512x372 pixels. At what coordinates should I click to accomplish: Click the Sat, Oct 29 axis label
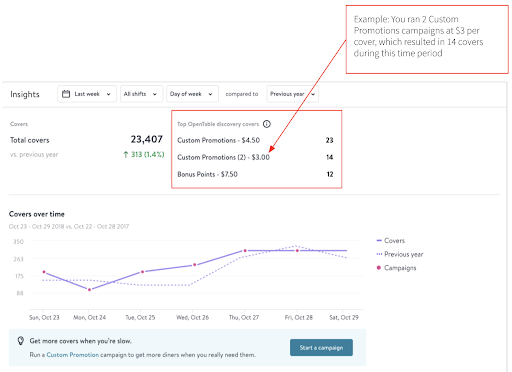pyautogui.click(x=344, y=318)
